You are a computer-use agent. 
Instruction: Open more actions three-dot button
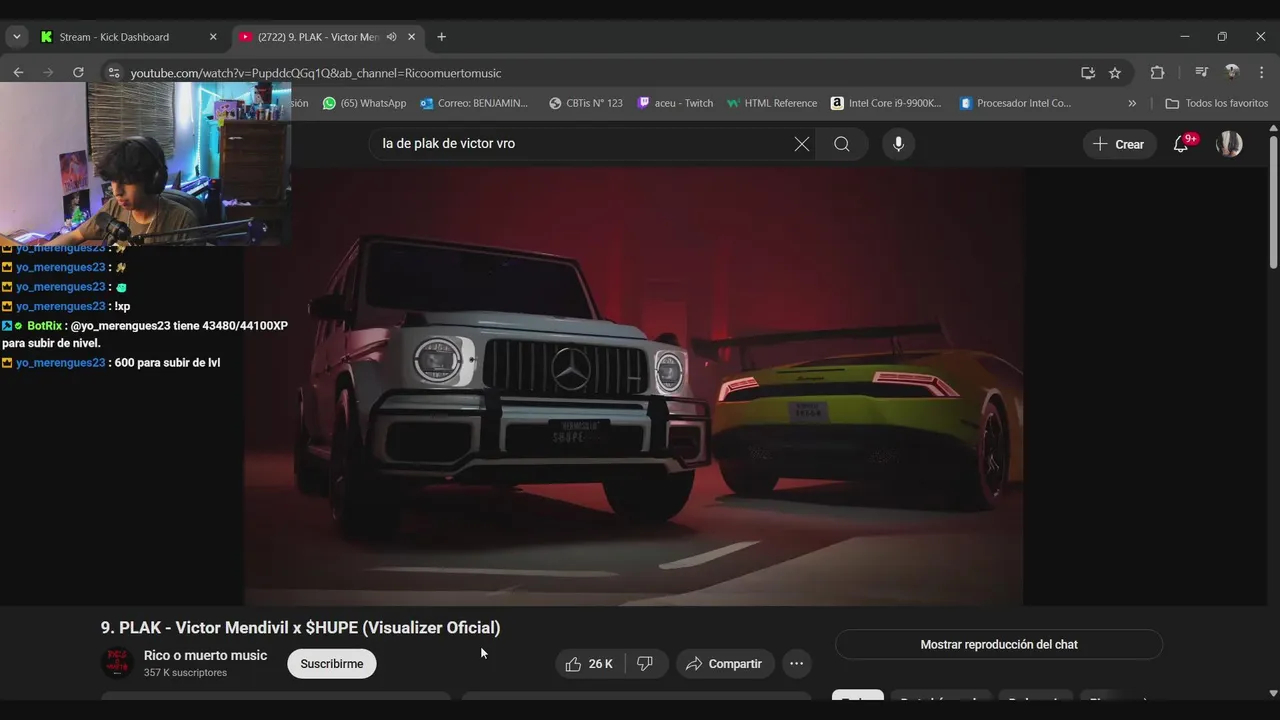(796, 664)
